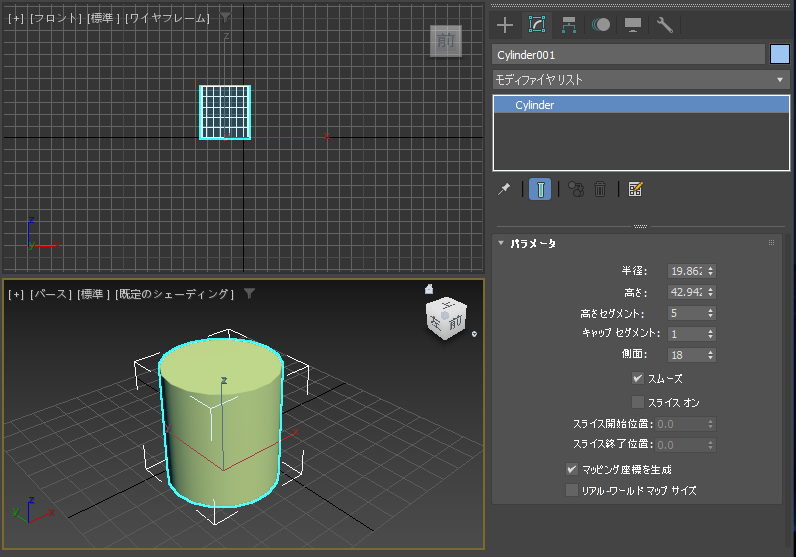Click the ViewCube home icon
The height and width of the screenshot is (557, 796).
[429, 289]
